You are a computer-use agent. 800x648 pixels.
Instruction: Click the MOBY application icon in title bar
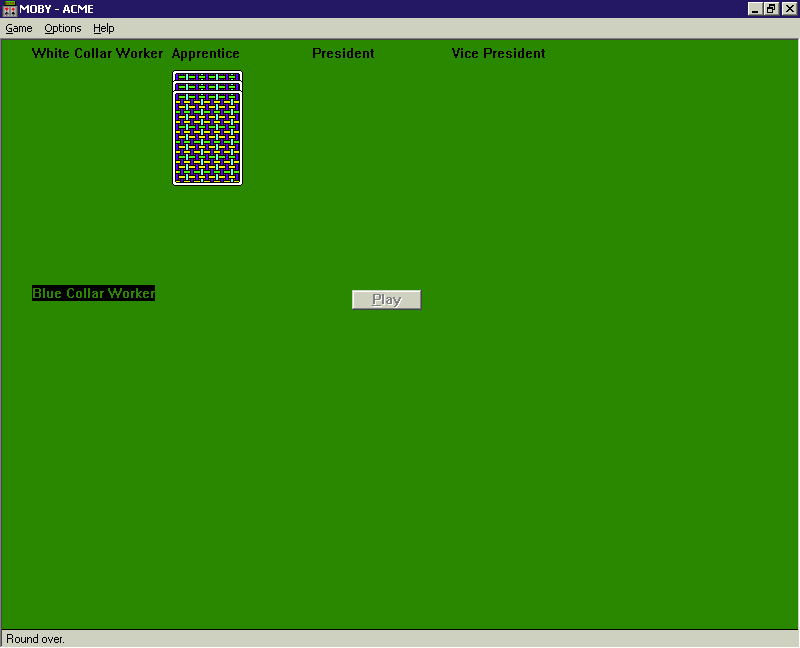point(9,9)
